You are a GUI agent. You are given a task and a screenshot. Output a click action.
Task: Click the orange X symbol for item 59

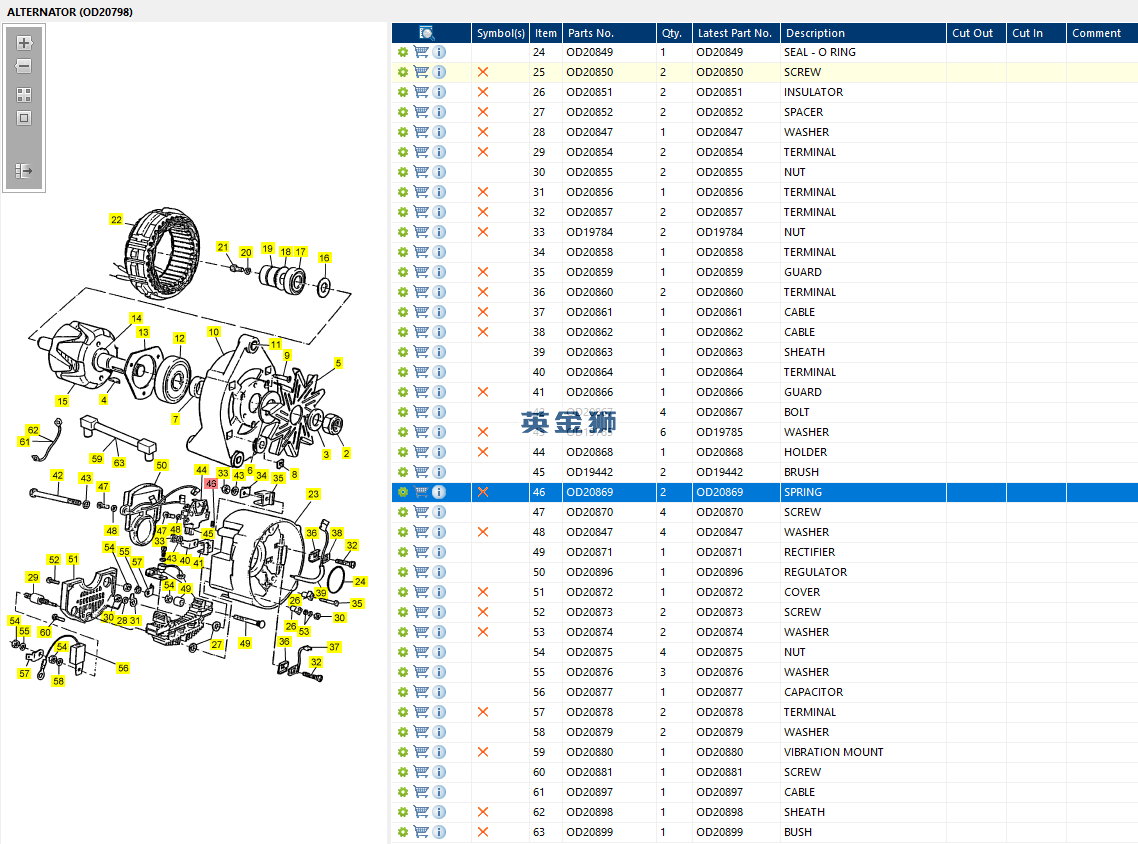click(x=483, y=752)
